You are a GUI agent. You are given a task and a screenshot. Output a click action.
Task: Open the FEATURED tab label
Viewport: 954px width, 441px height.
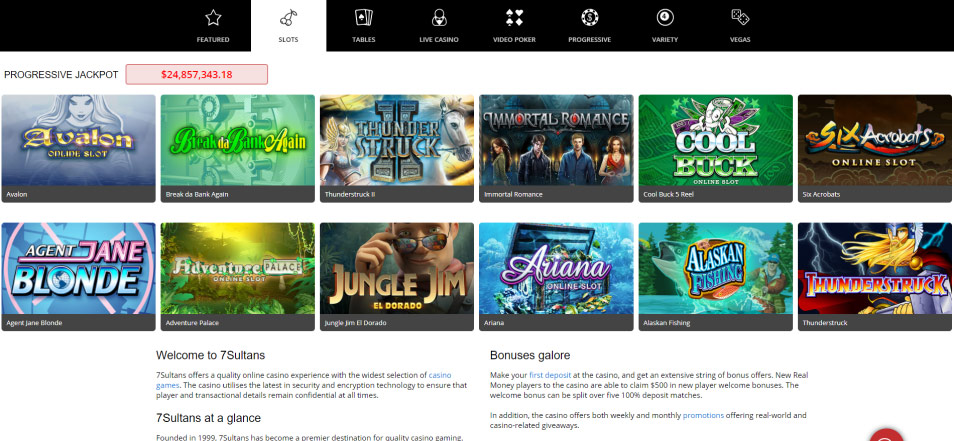click(x=213, y=40)
